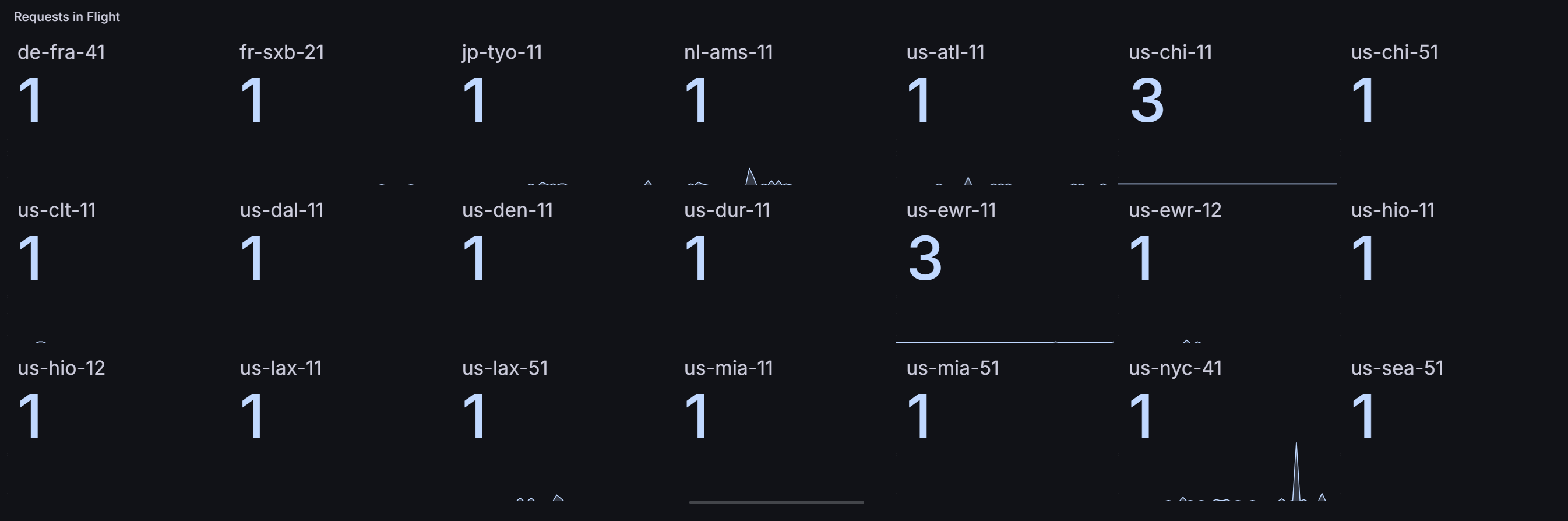The width and height of the screenshot is (1568, 521).
Task: Select the us-dur-11 panel label
Action: [x=727, y=210]
